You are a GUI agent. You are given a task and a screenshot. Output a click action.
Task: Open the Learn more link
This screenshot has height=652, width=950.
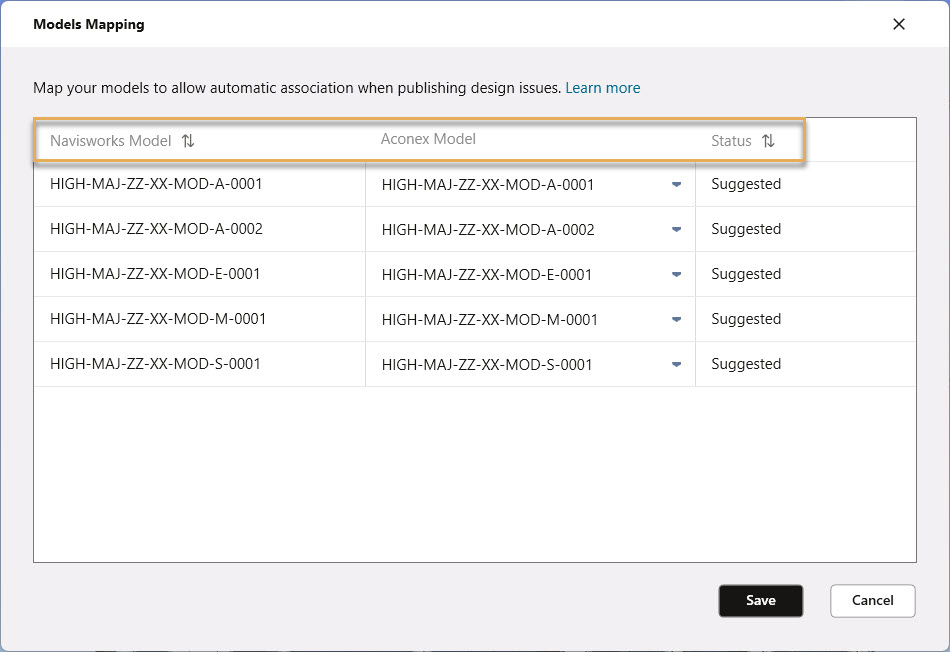click(x=602, y=88)
